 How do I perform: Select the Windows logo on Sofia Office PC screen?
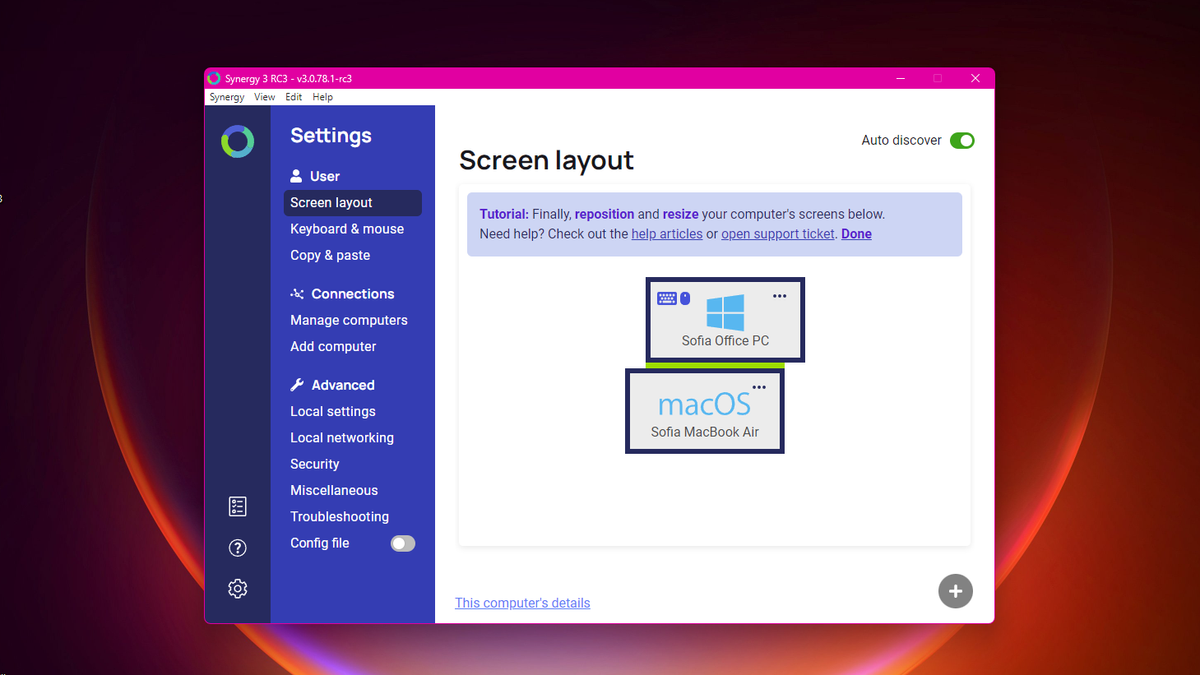(726, 312)
